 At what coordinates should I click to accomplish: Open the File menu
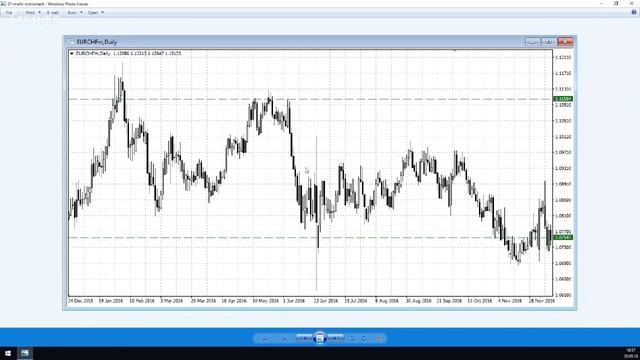click(9, 13)
